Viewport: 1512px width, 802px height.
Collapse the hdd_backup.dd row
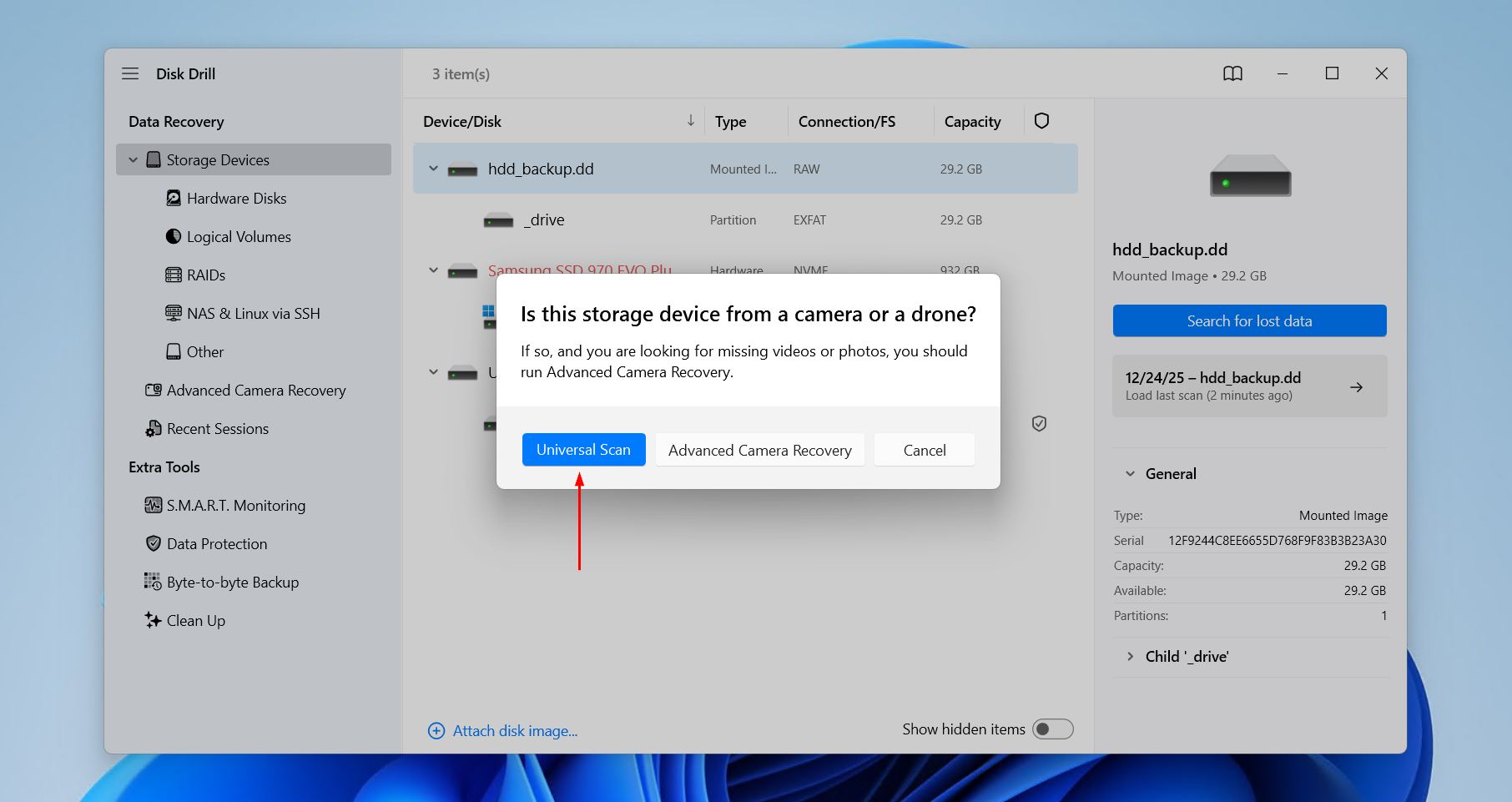(x=433, y=169)
